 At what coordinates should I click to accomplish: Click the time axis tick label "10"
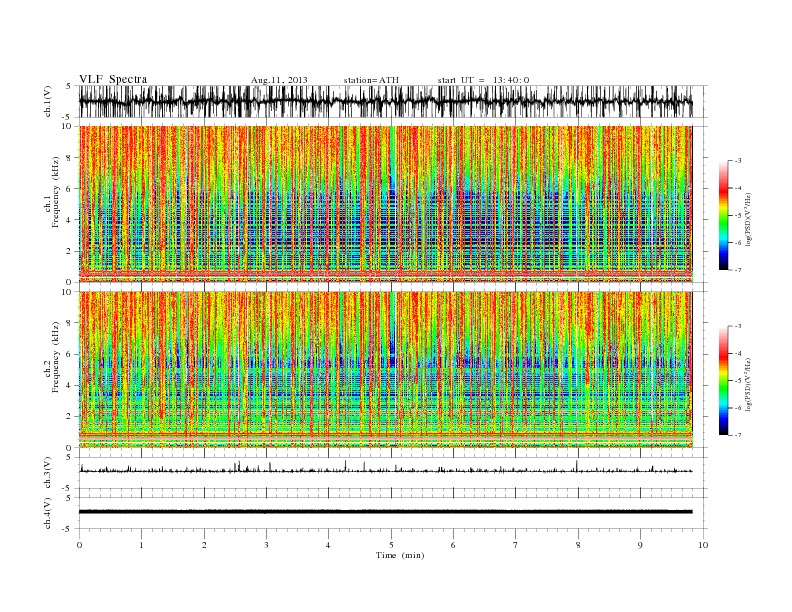point(703,545)
